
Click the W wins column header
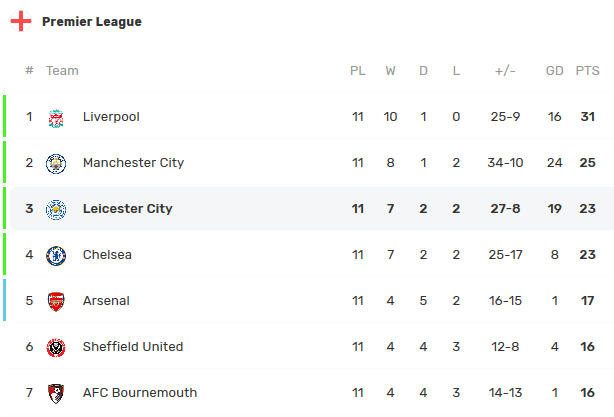[390, 71]
